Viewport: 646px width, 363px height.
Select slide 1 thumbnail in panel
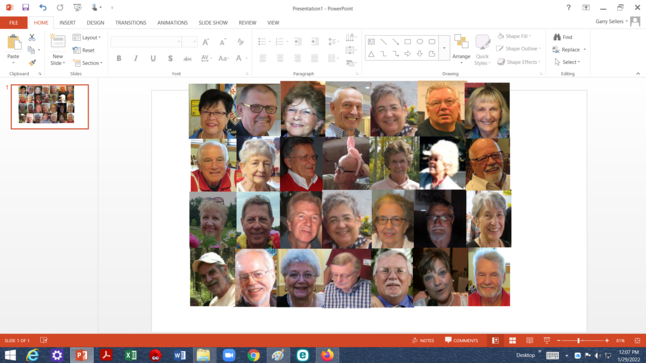(x=50, y=107)
